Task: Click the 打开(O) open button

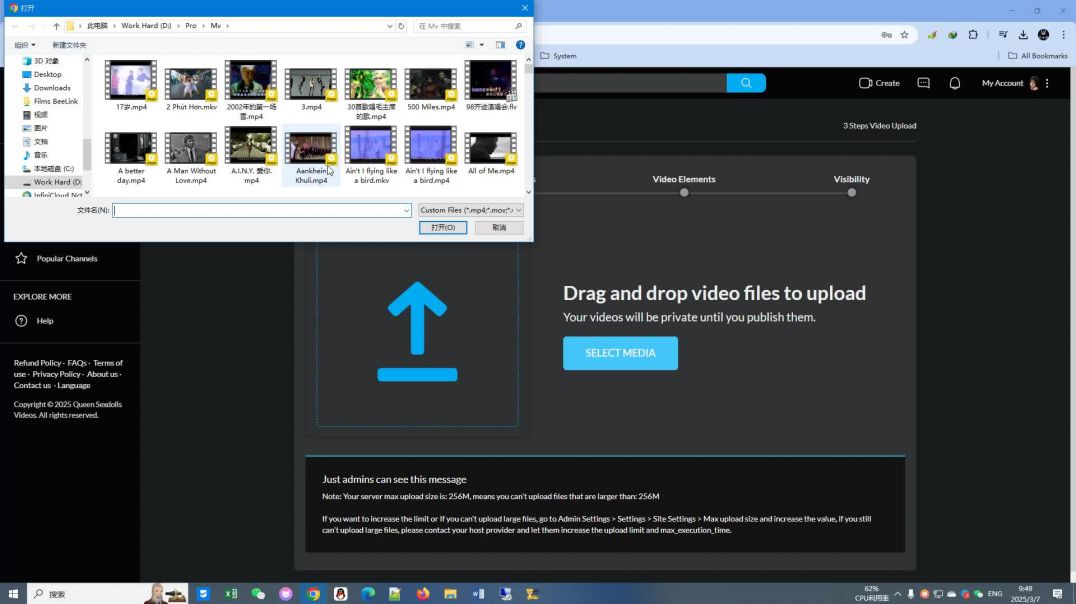Action: tap(443, 227)
